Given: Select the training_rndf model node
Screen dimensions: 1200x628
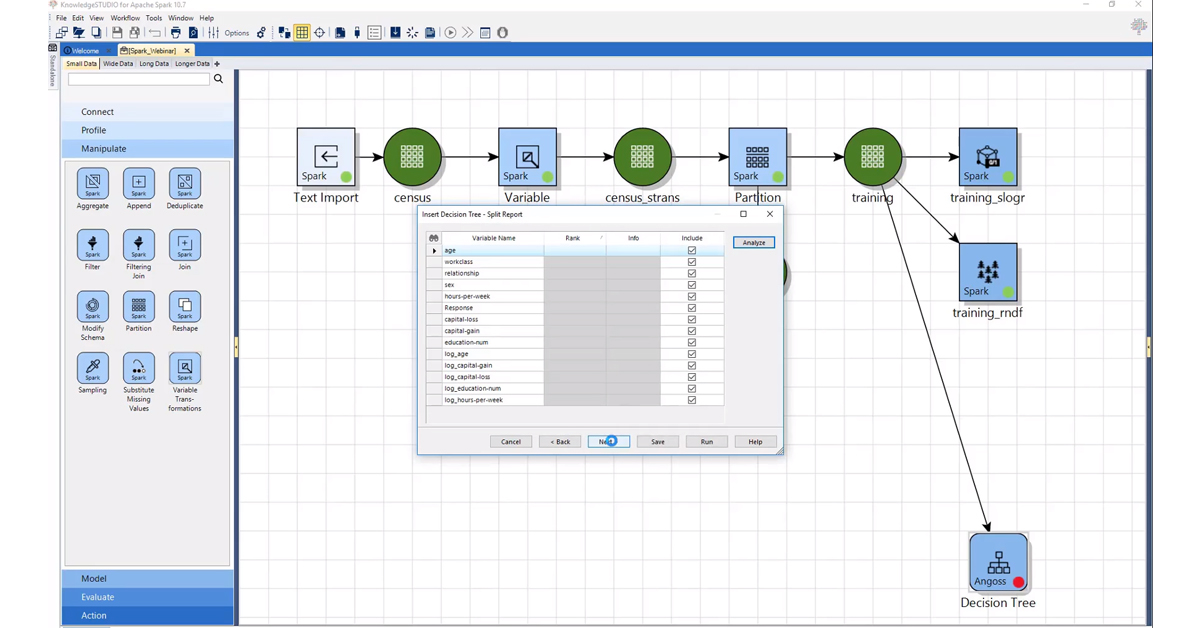Looking at the screenshot, I should [988, 272].
